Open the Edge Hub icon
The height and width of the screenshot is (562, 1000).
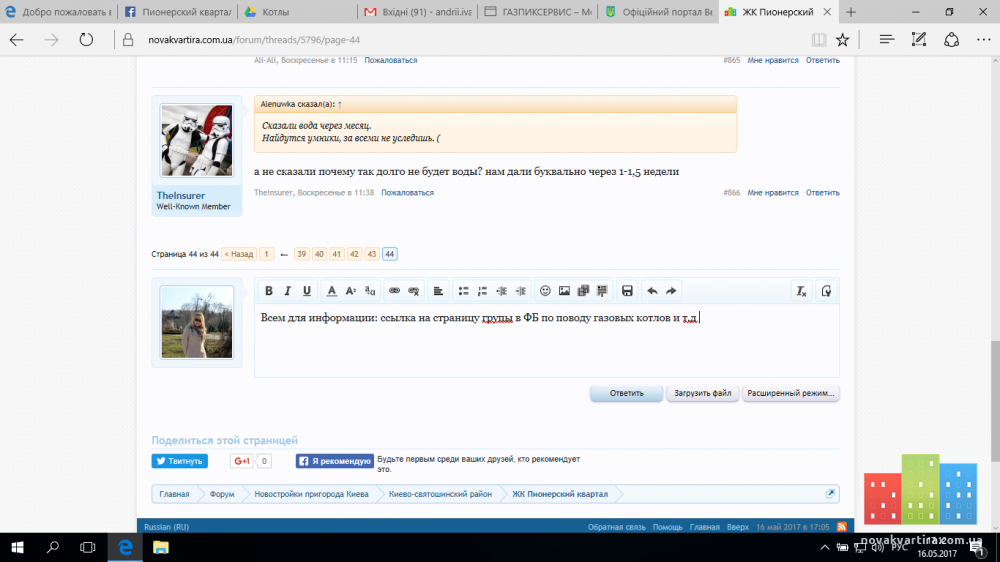tap(886, 40)
